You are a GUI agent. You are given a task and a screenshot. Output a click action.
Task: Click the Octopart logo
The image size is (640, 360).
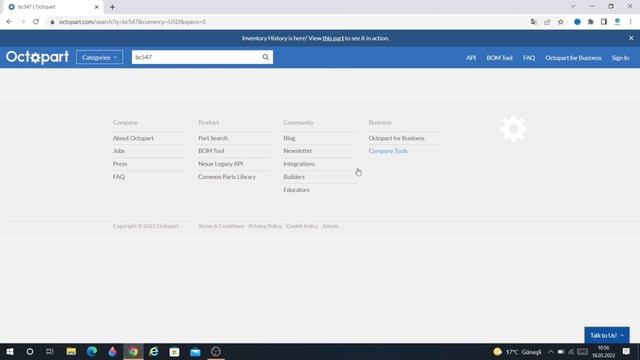coord(37,57)
